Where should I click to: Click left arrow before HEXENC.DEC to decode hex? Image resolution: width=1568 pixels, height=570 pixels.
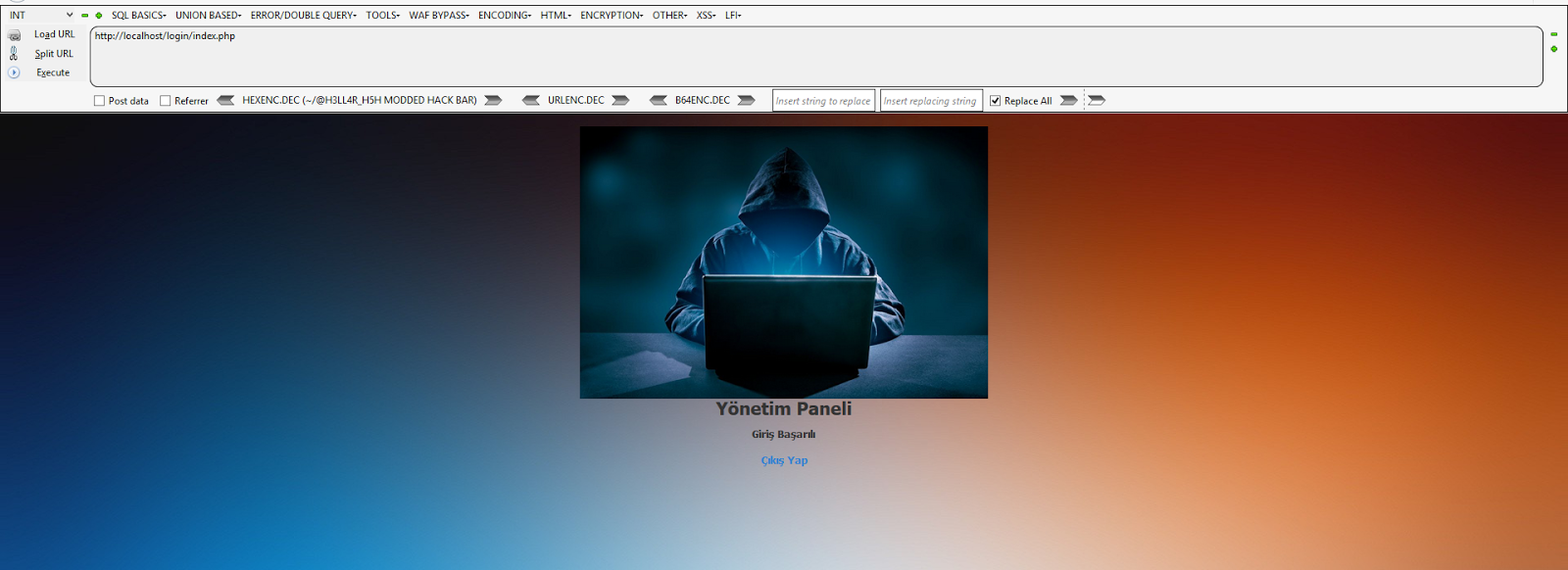tap(225, 100)
